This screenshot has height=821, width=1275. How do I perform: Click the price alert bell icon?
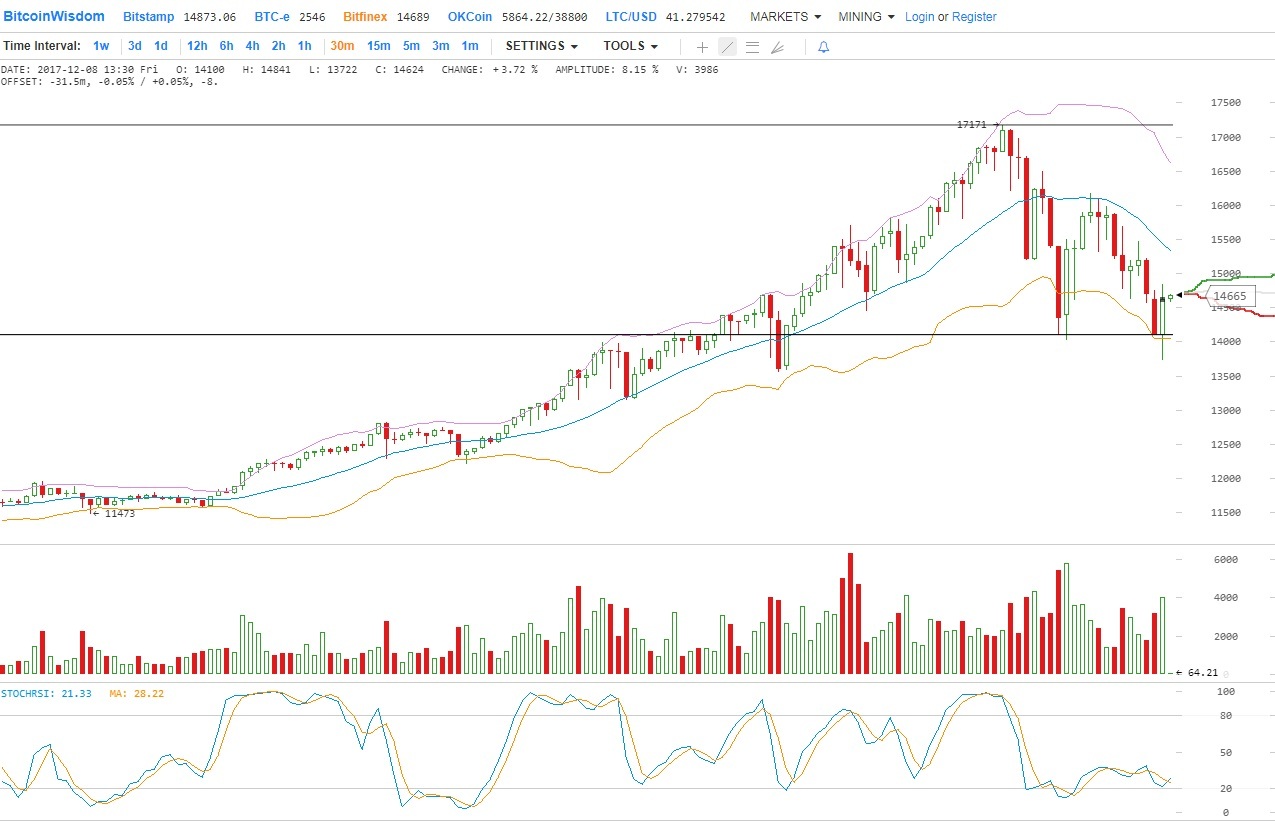tap(823, 47)
